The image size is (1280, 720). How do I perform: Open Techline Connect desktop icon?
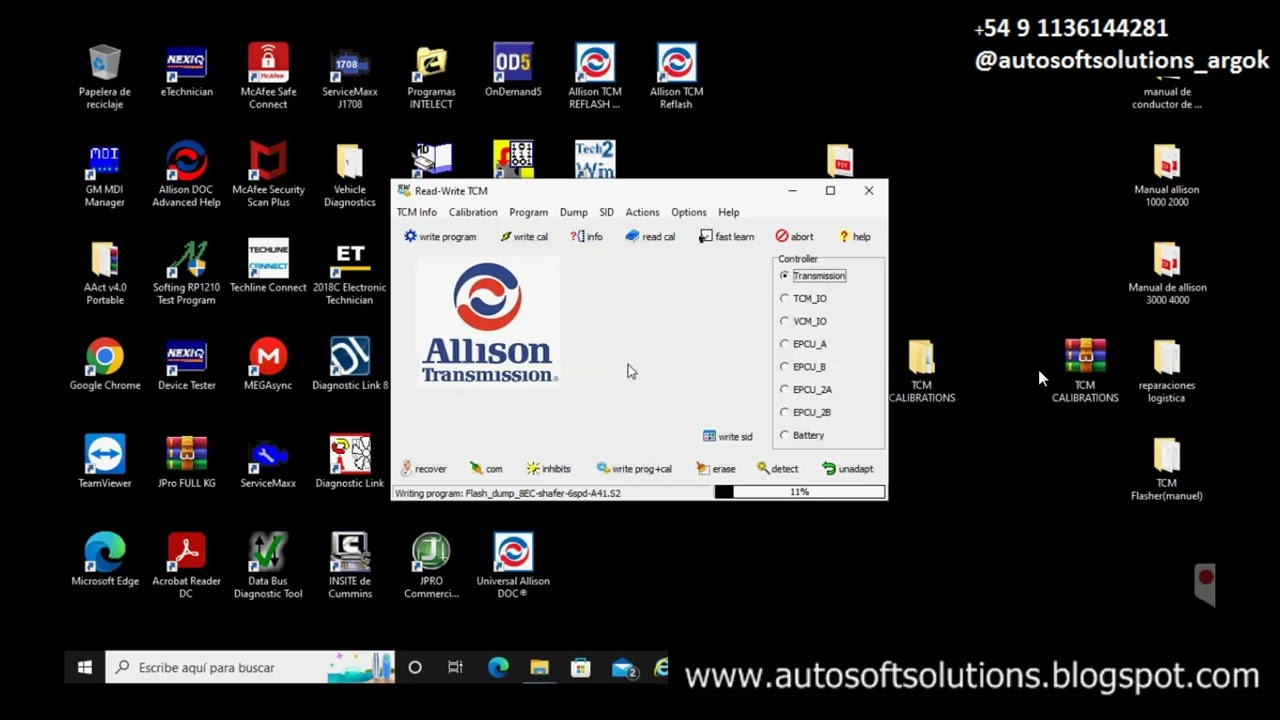click(x=268, y=267)
